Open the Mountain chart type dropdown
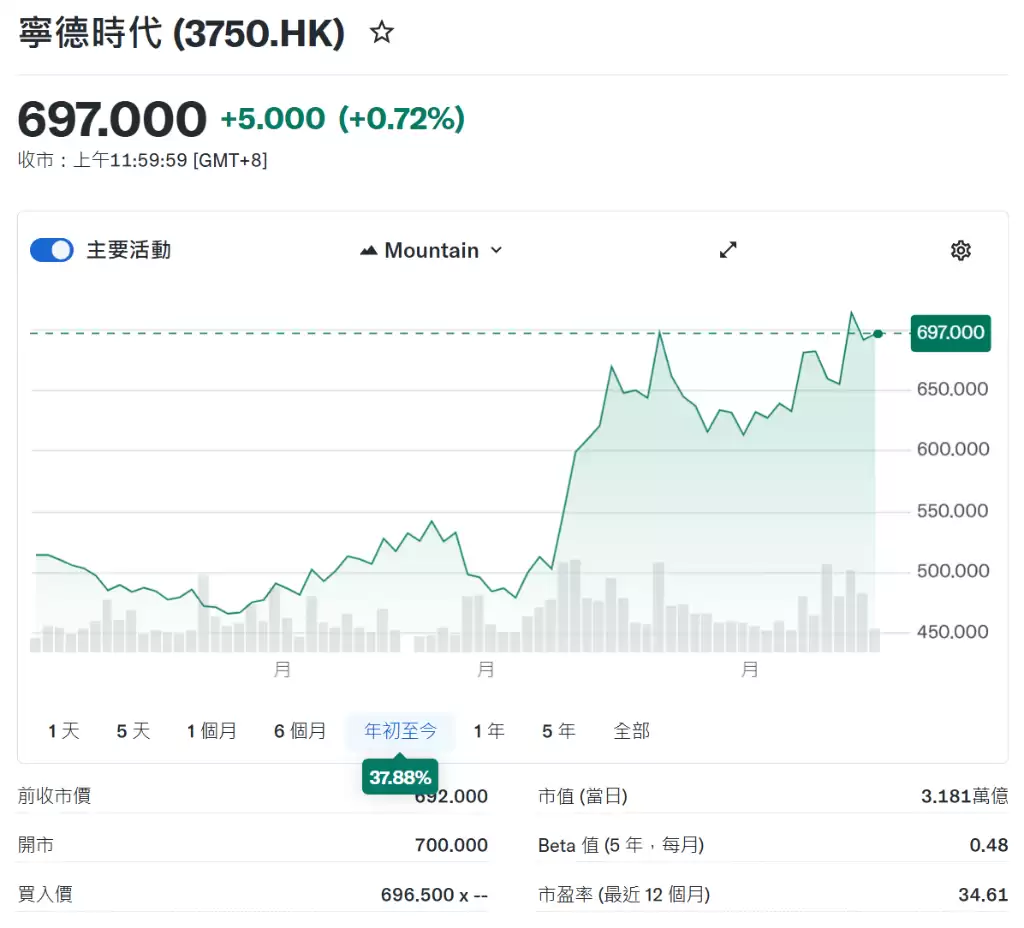This screenshot has width=1024, height=928. tap(431, 250)
